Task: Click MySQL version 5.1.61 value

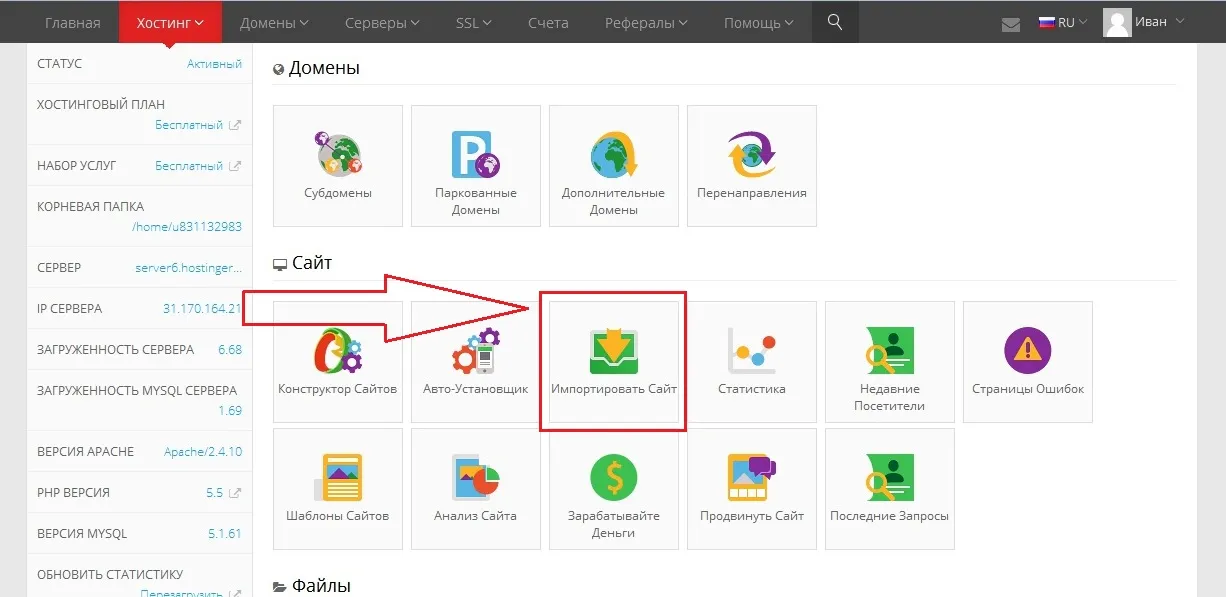Action: point(224,534)
